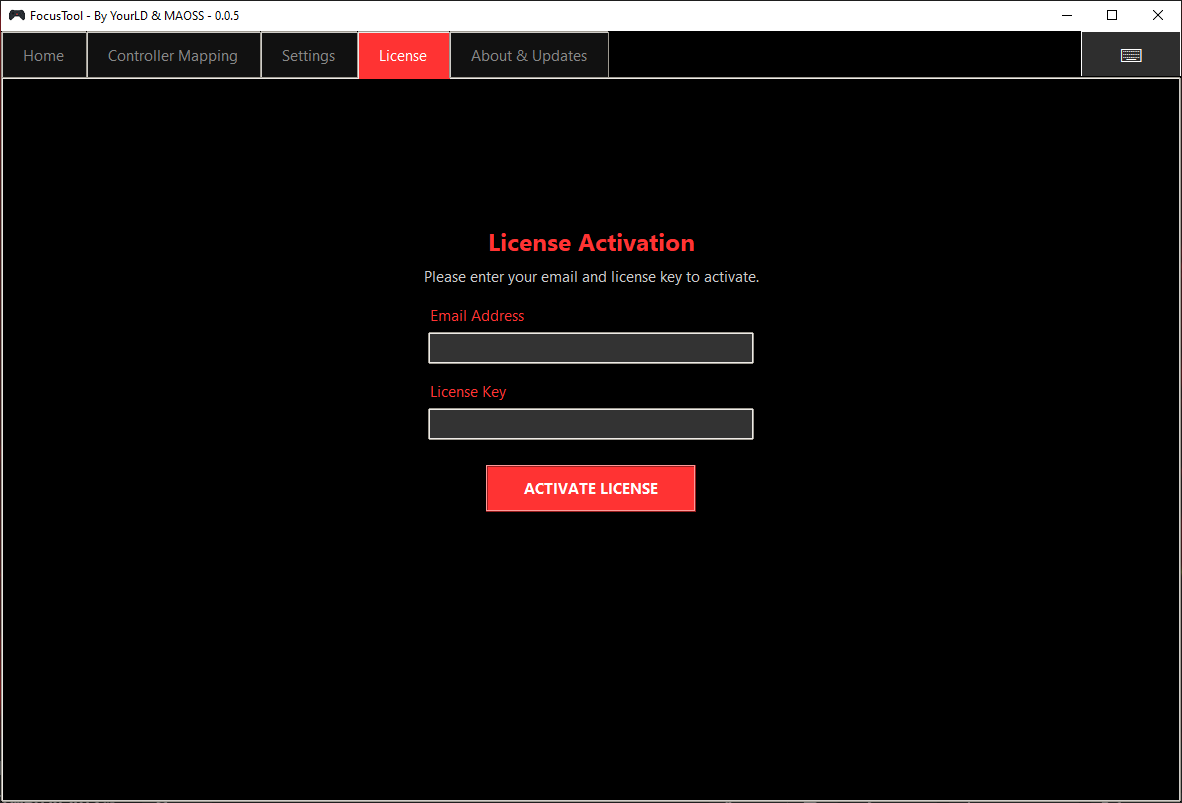Select the License tab
The height and width of the screenshot is (803, 1182).
[x=403, y=55]
